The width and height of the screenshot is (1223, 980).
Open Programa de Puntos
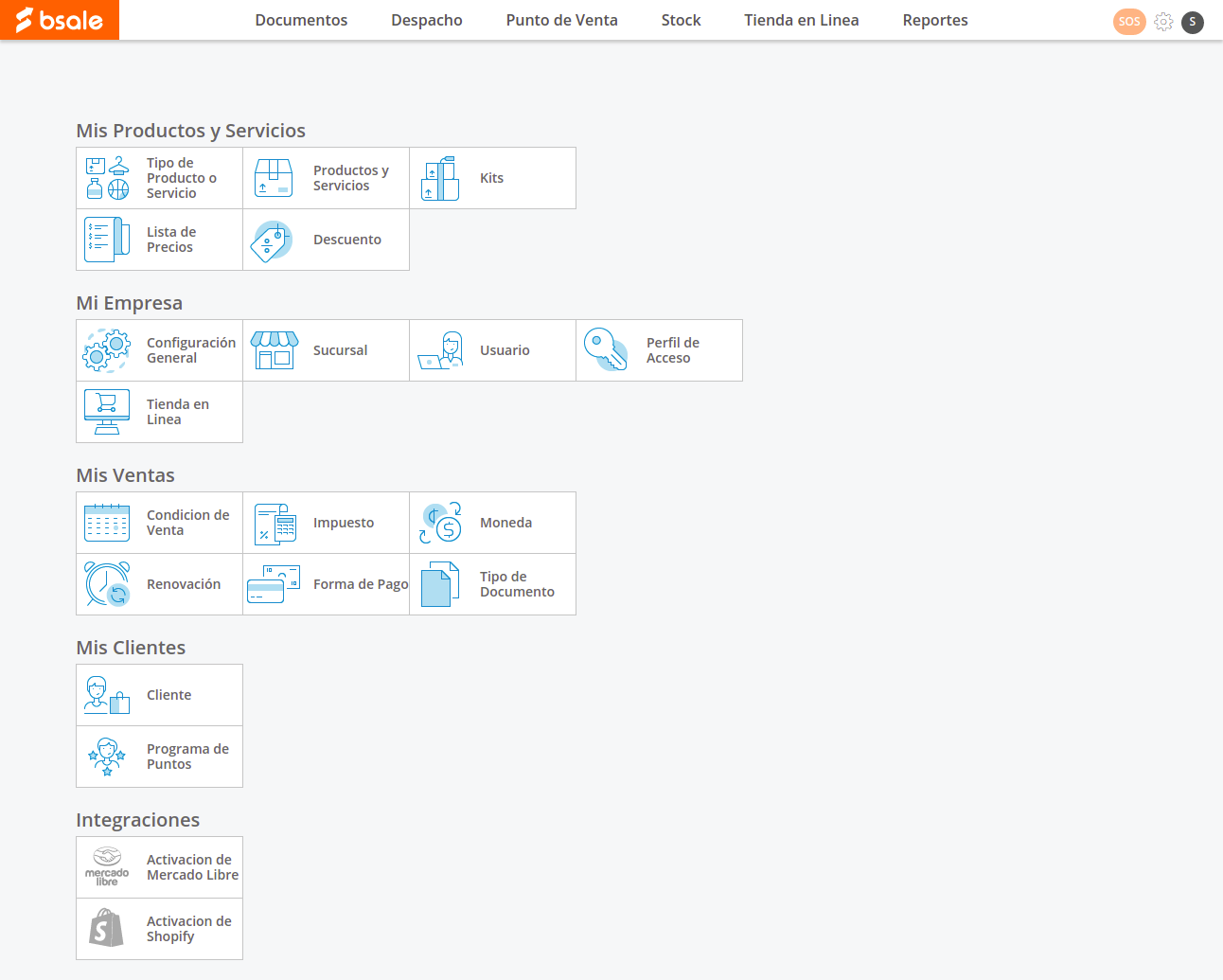[x=187, y=757]
